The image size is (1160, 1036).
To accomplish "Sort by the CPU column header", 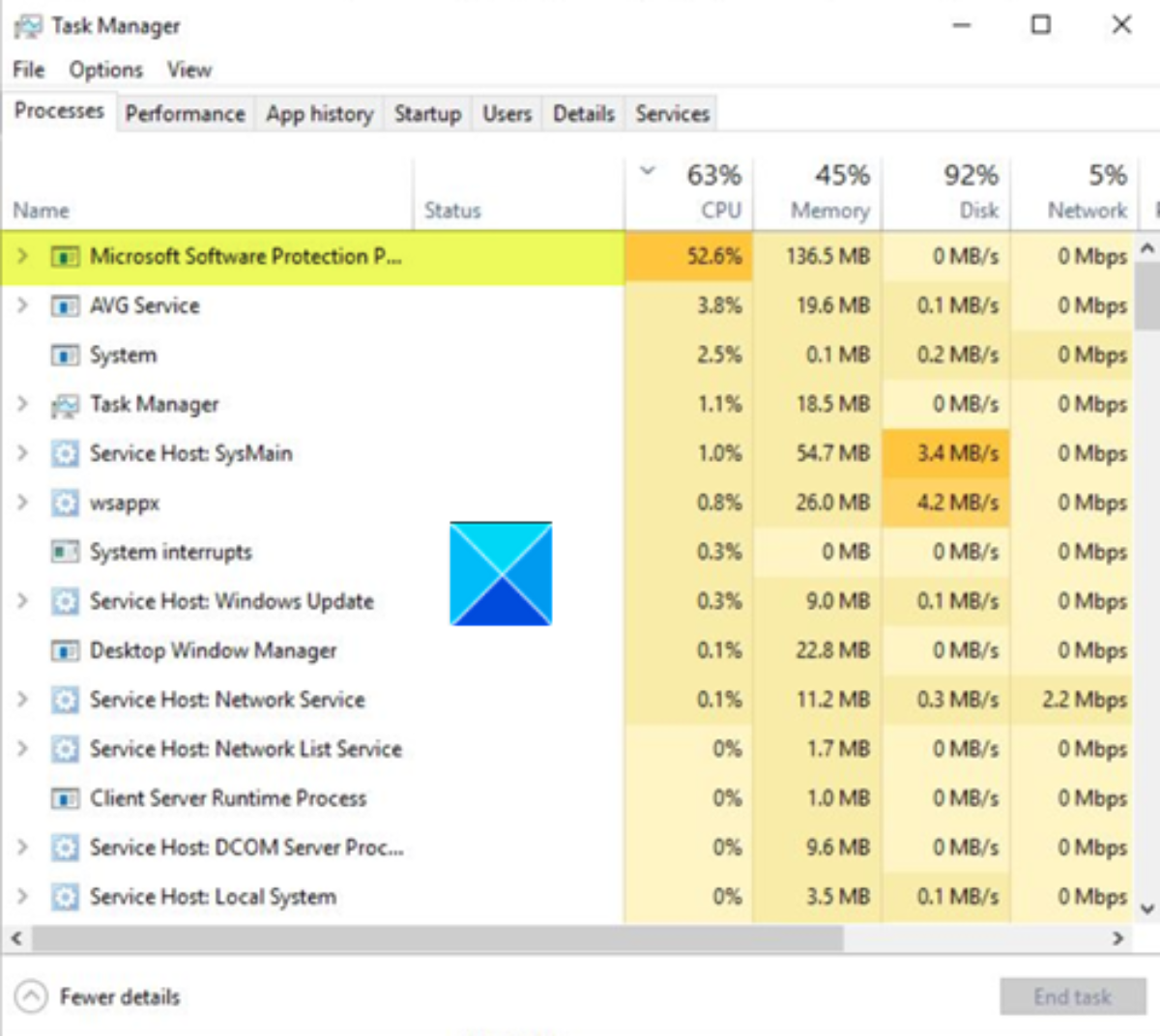I will tap(690, 193).
